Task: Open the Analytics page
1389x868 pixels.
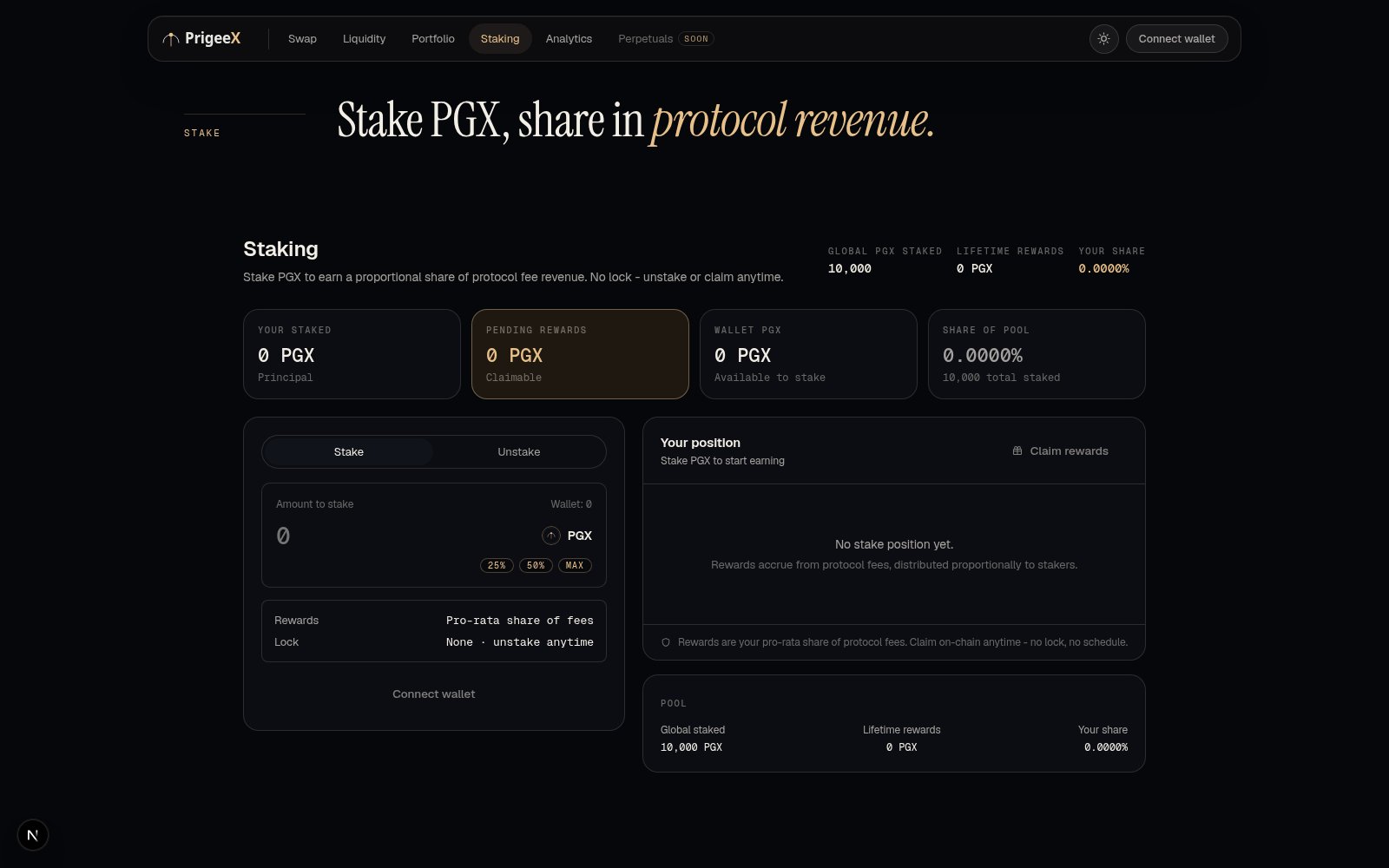Action: coord(569,39)
